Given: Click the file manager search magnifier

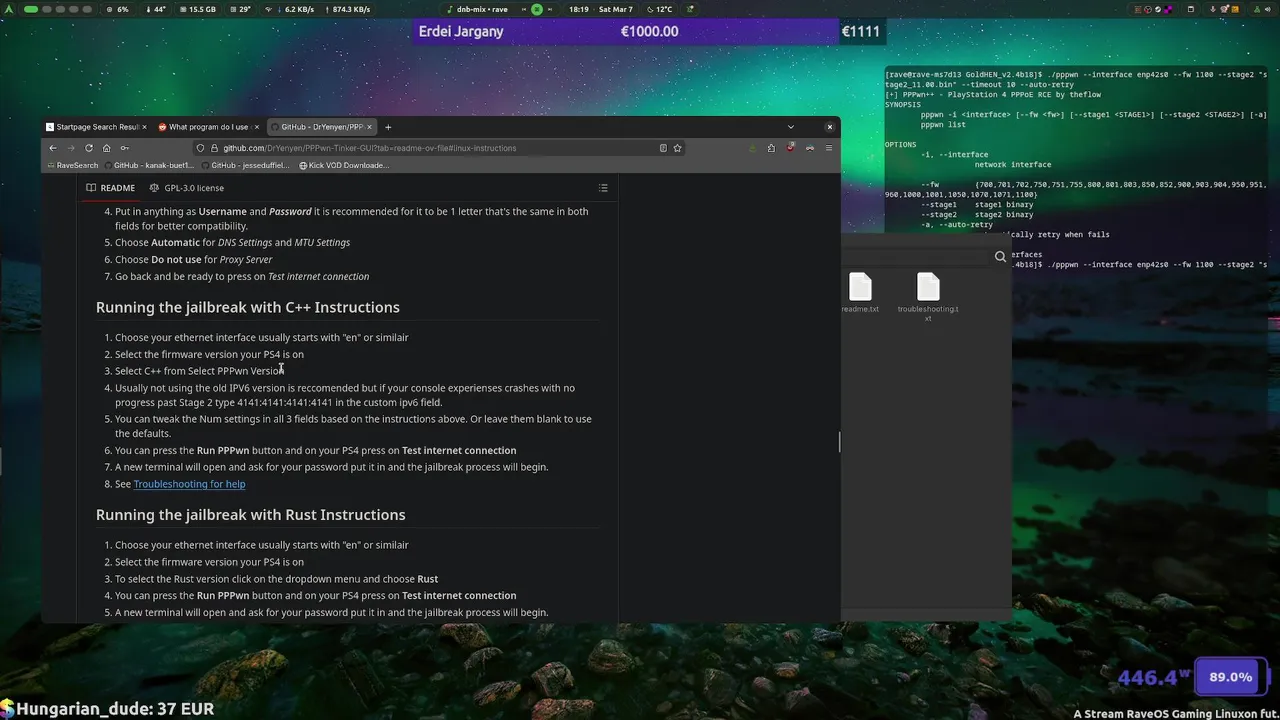Looking at the screenshot, I should point(1000,257).
